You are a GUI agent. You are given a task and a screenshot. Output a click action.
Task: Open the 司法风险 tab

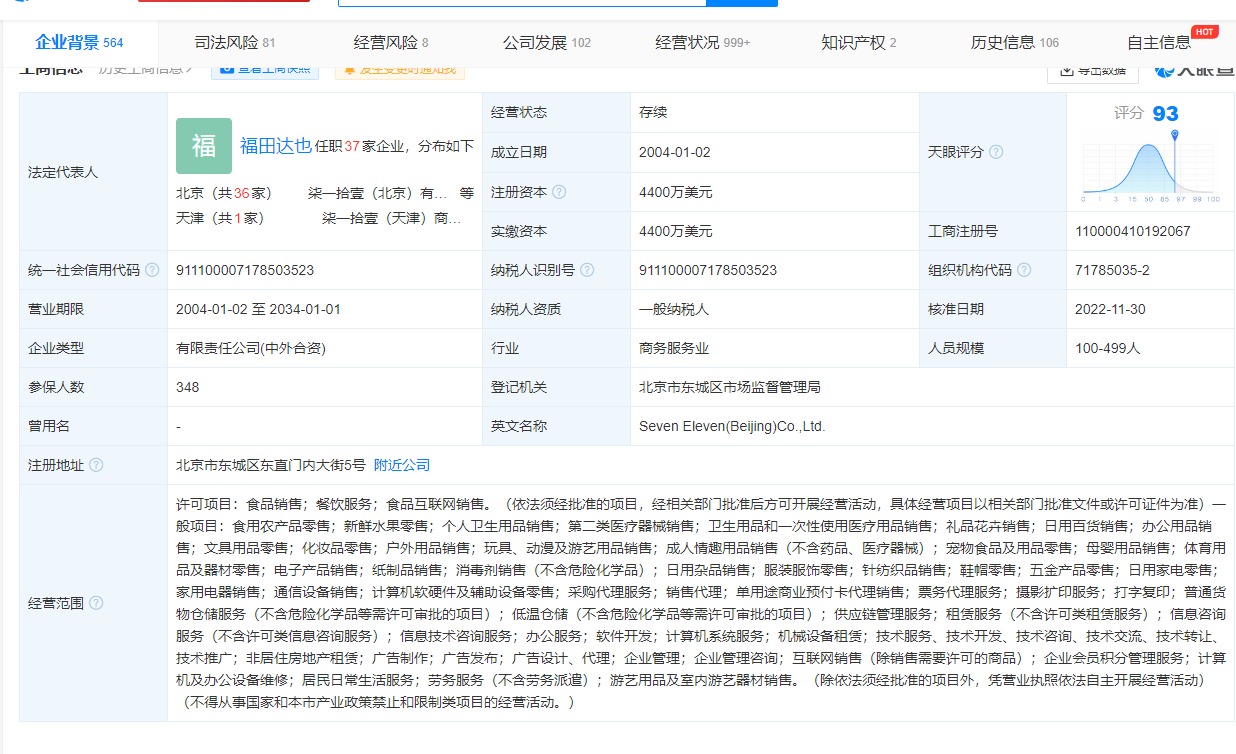point(234,43)
